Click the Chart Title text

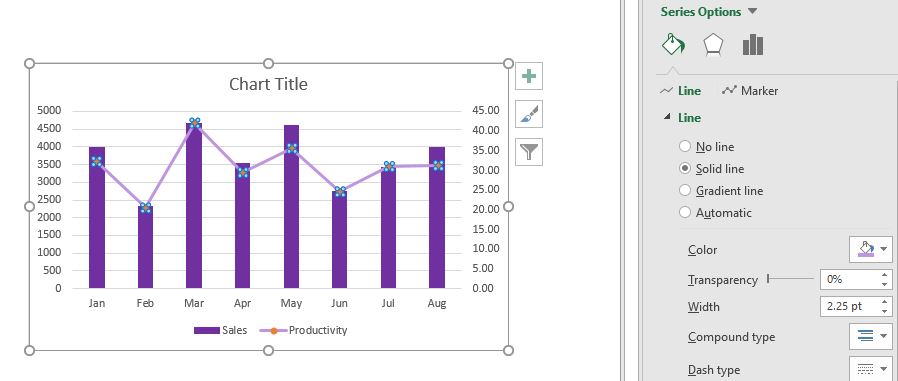click(x=268, y=84)
